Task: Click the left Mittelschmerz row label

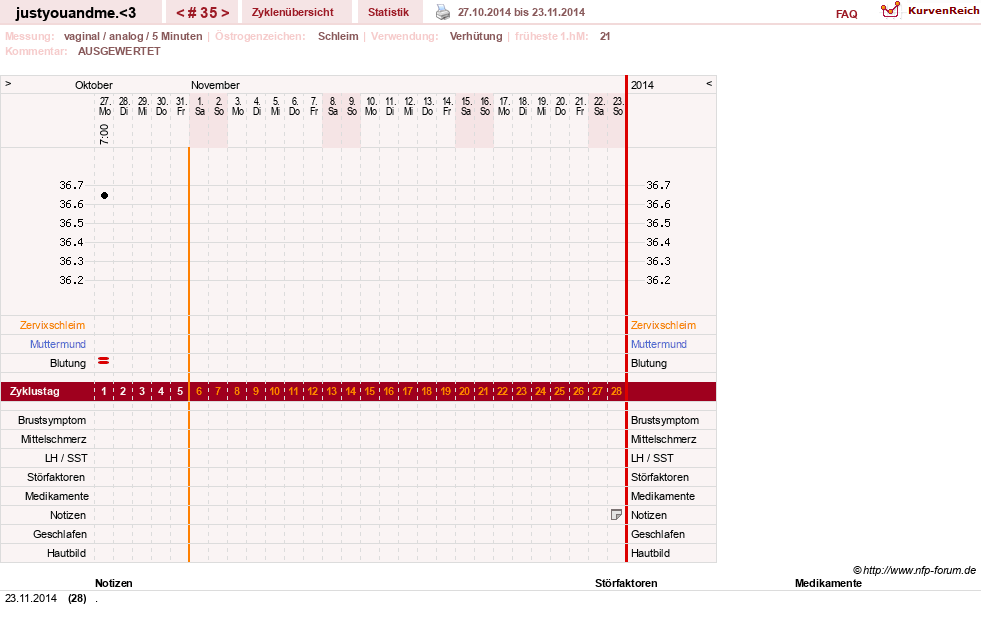Action: click(x=53, y=439)
